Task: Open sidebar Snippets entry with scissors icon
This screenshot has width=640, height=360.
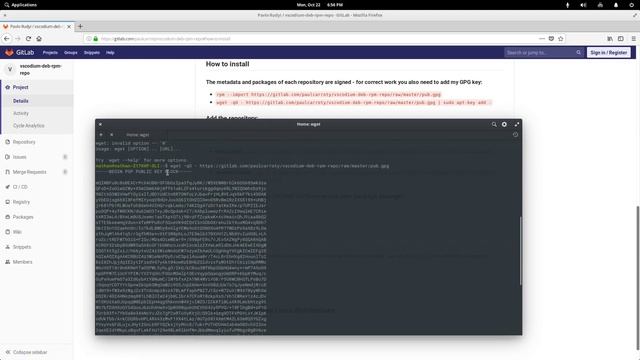Action: [22, 247]
